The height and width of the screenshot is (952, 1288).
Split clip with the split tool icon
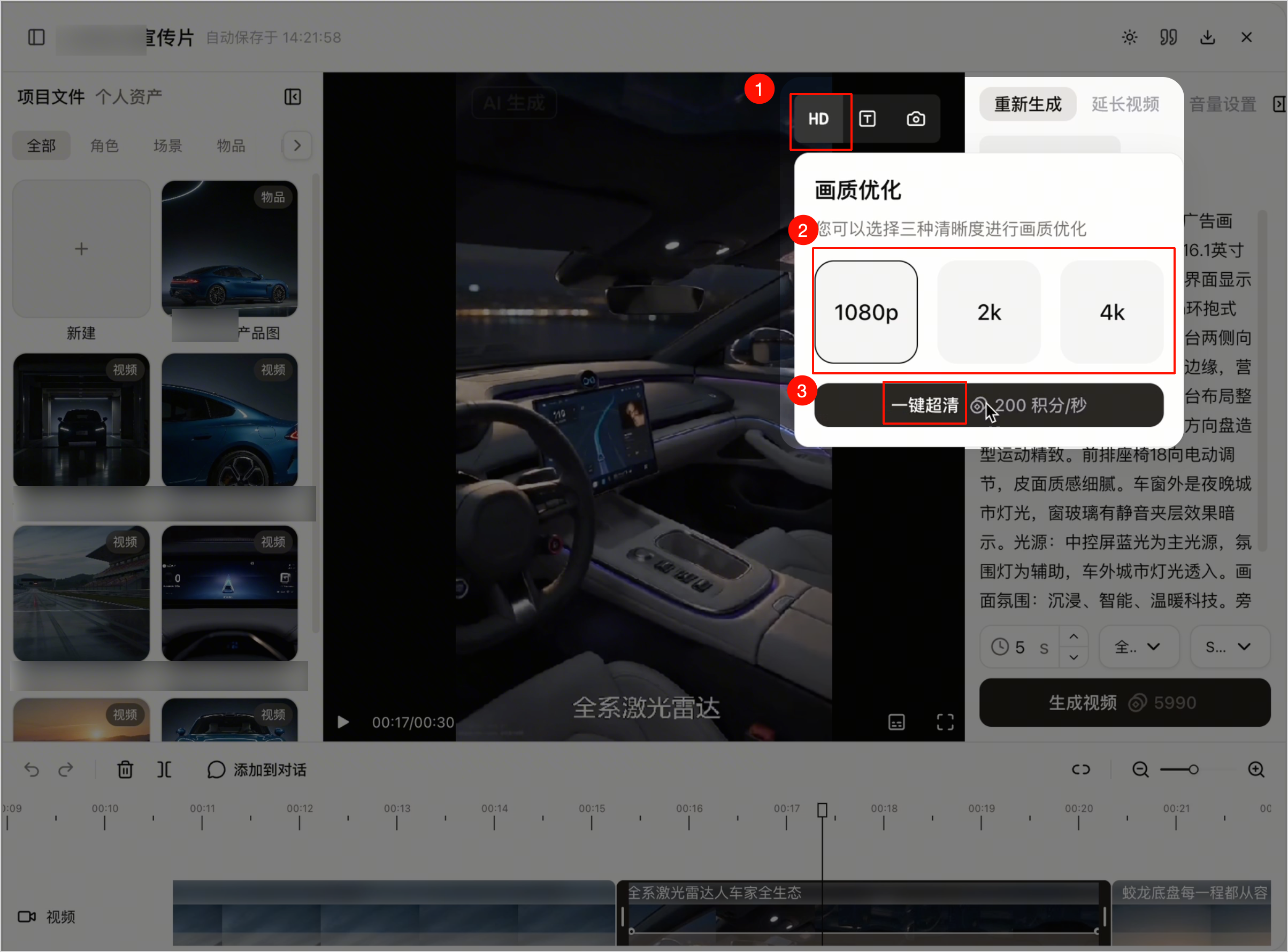pyautogui.click(x=164, y=769)
